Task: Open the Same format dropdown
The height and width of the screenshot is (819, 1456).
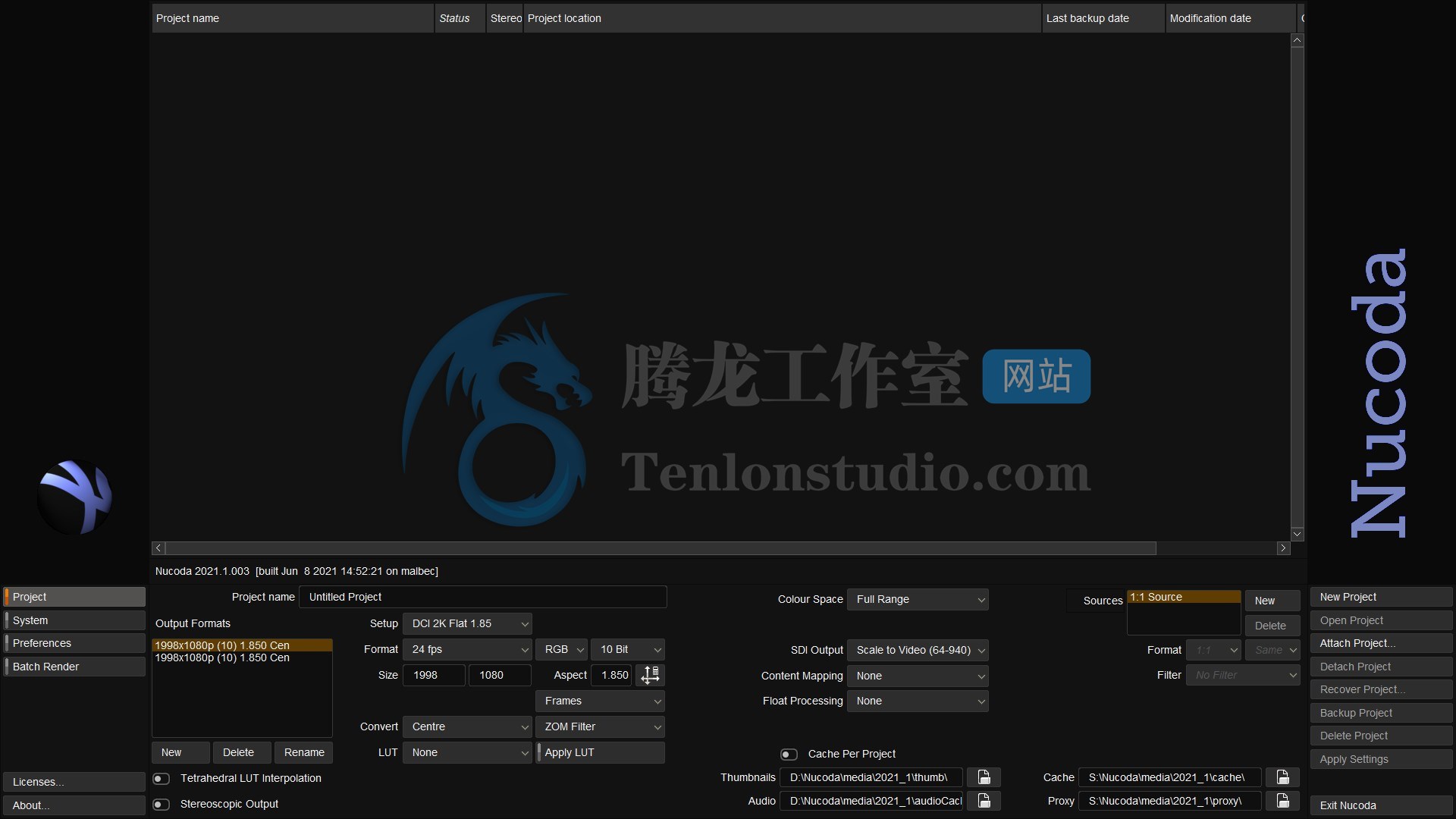Action: pos(1272,650)
